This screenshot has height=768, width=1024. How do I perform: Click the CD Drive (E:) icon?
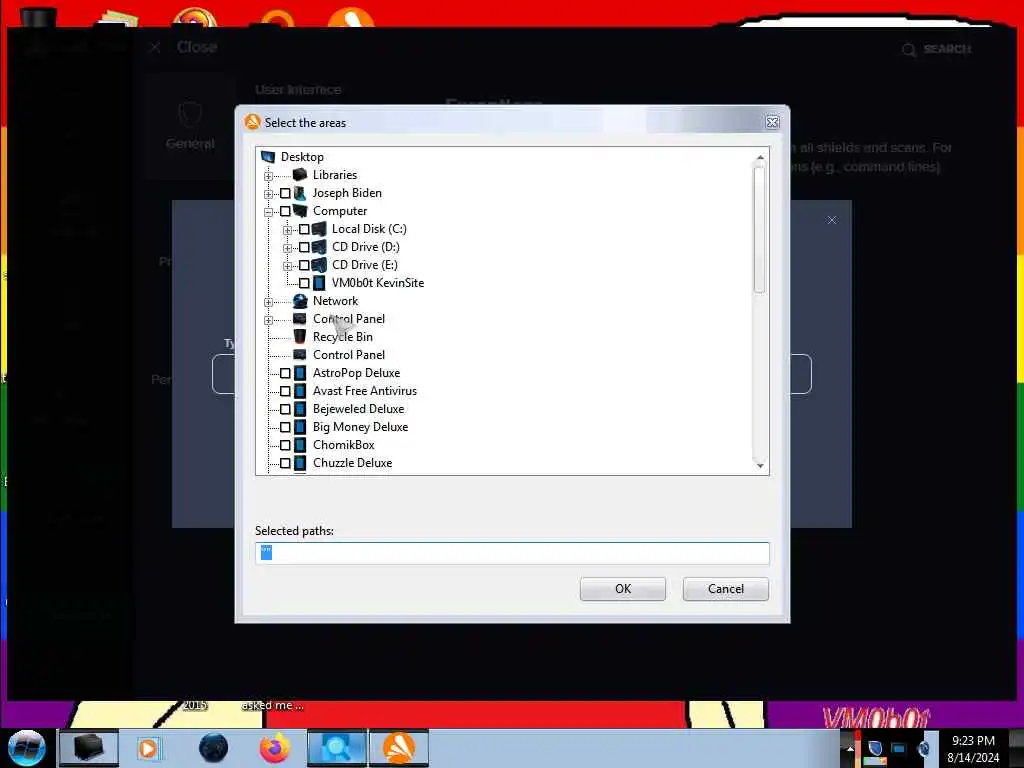(319, 264)
